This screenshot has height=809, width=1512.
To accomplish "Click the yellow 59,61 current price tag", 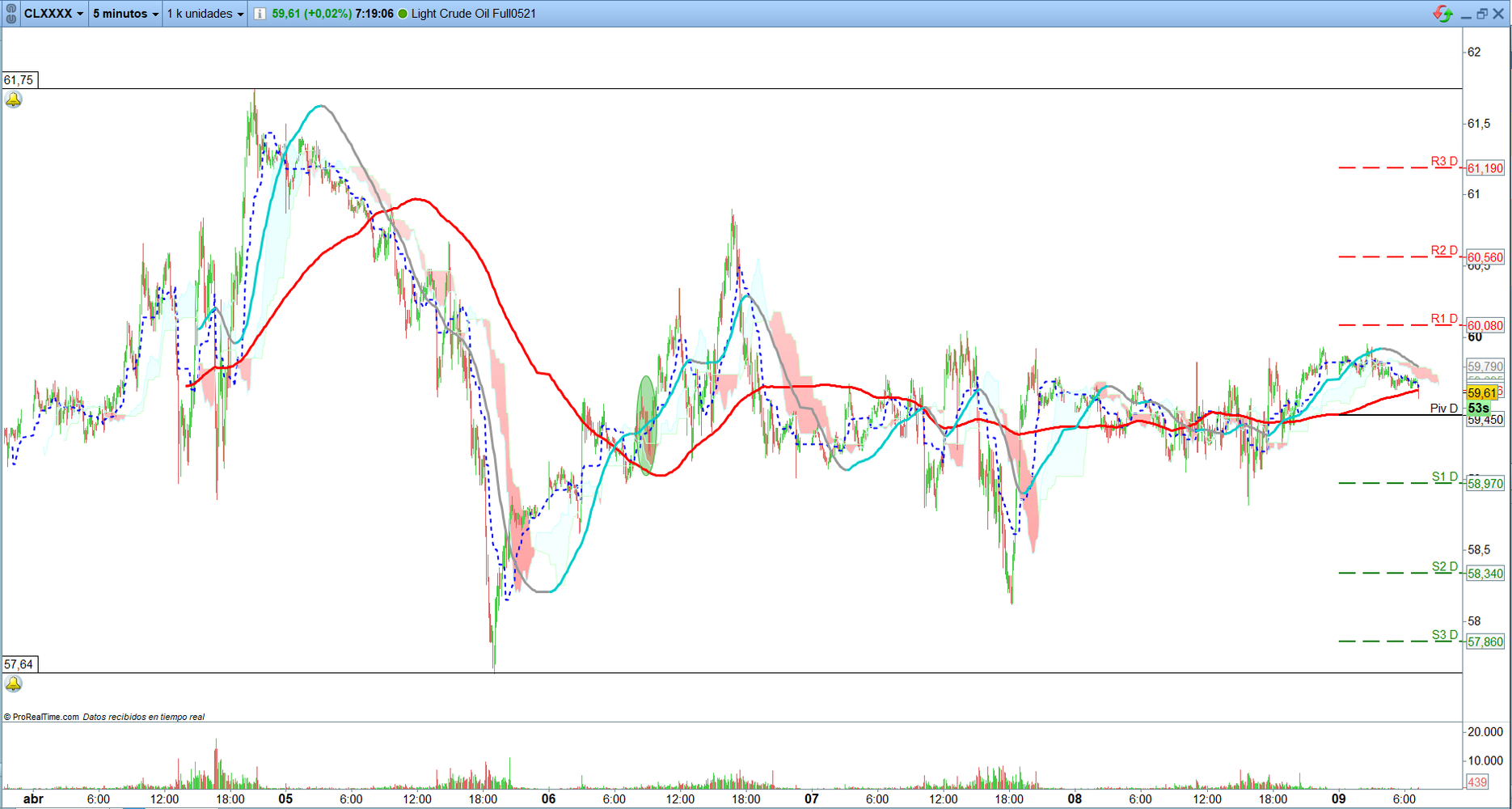I will click(x=1482, y=393).
